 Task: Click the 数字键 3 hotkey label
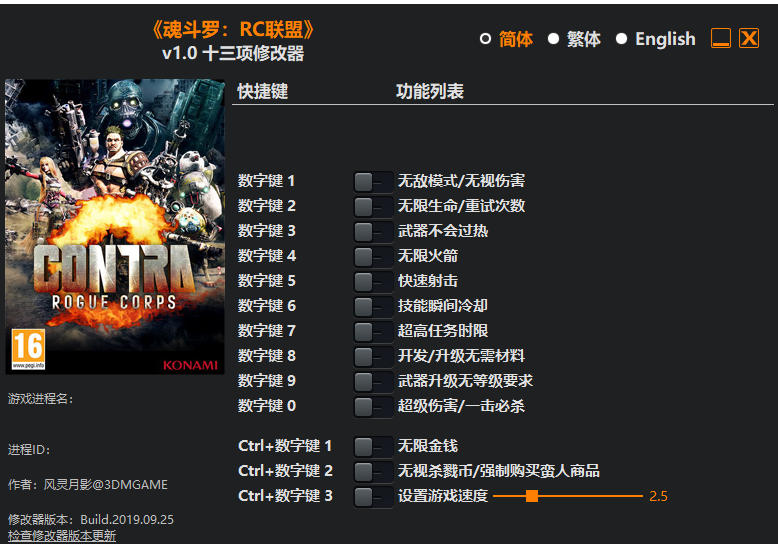point(266,230)
